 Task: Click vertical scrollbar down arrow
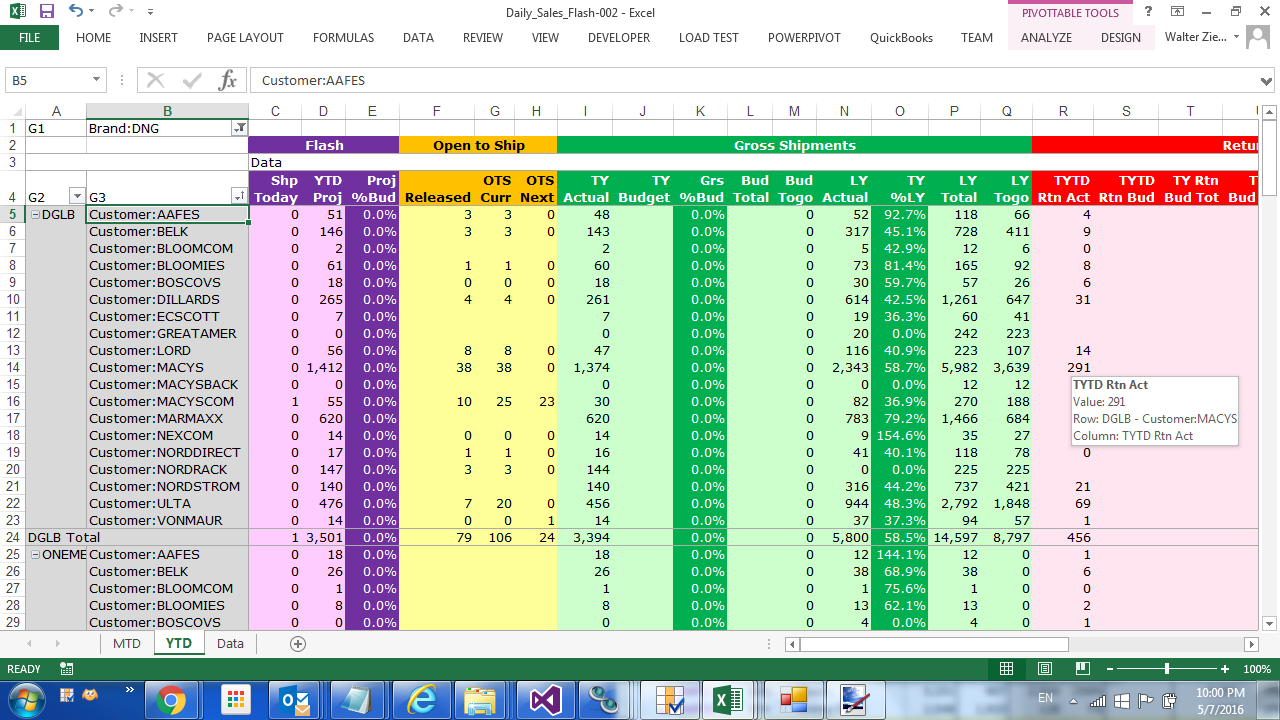coord(1270,622)
